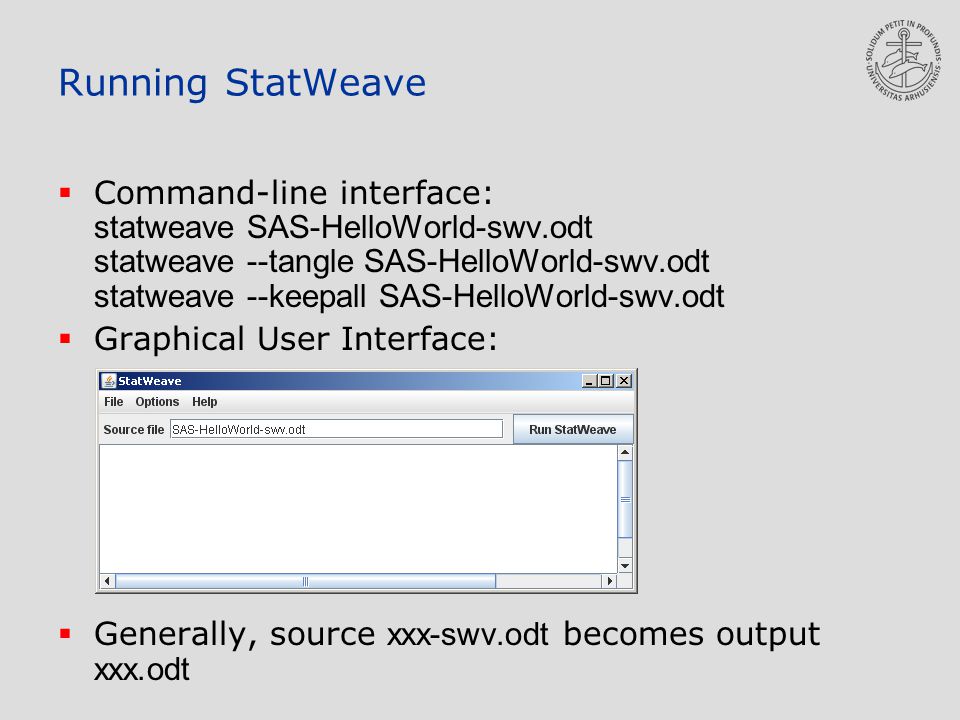Close the StatWeave window
This screenshot has width=960, height=720.
[x=623, y=381]
